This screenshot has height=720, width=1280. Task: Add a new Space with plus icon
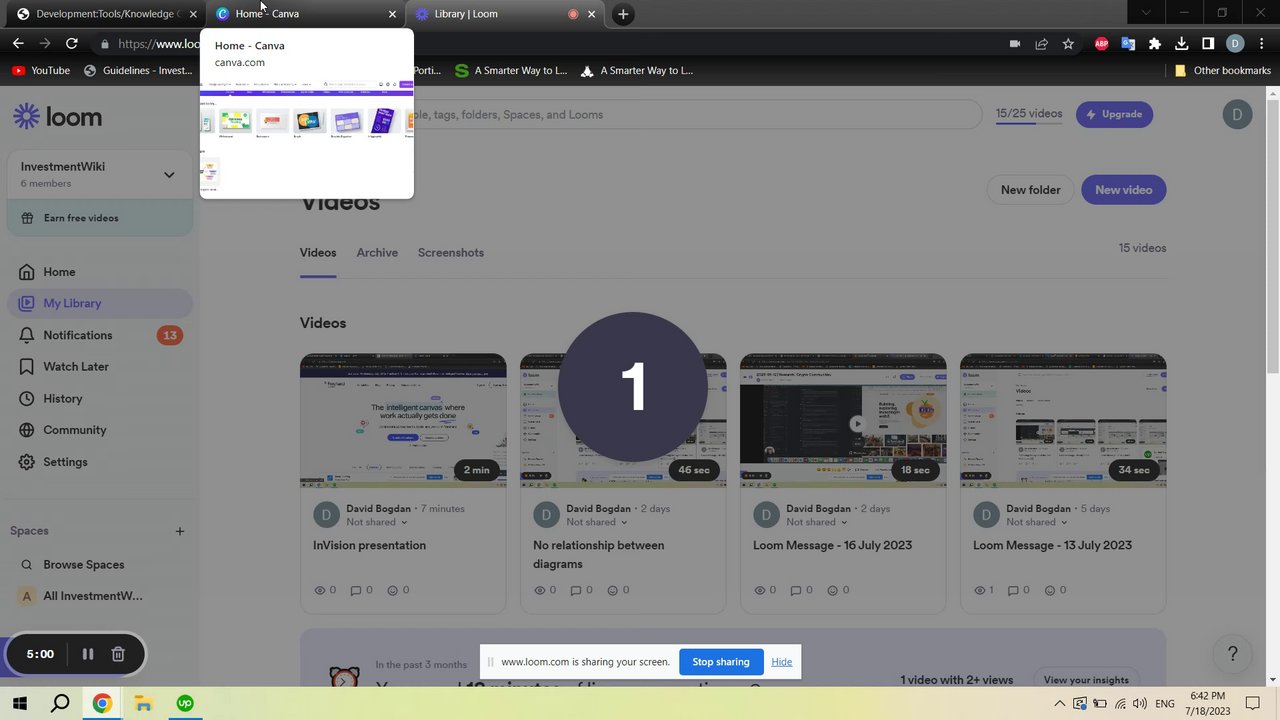click(180, 531)
